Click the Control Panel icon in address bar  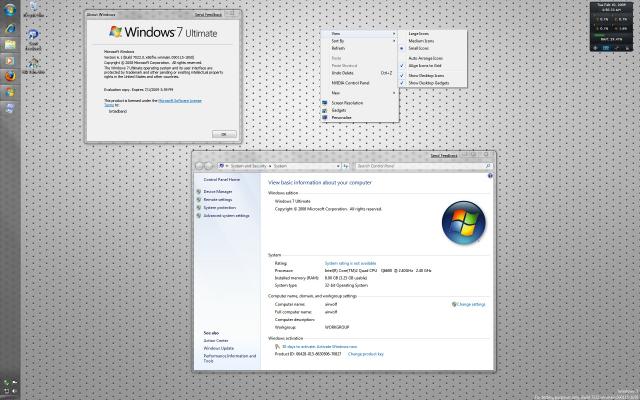(x=221, y=166)
